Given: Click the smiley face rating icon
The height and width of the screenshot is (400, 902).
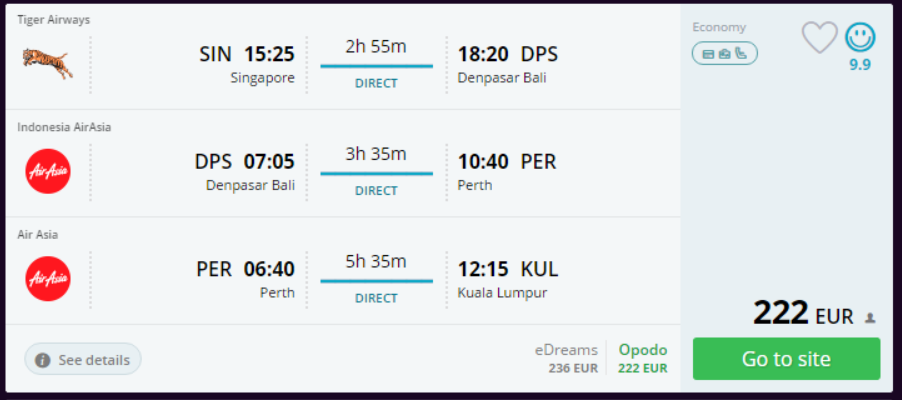Looking at the screenshot, I should pyautogui.click(x=860, y=38).
